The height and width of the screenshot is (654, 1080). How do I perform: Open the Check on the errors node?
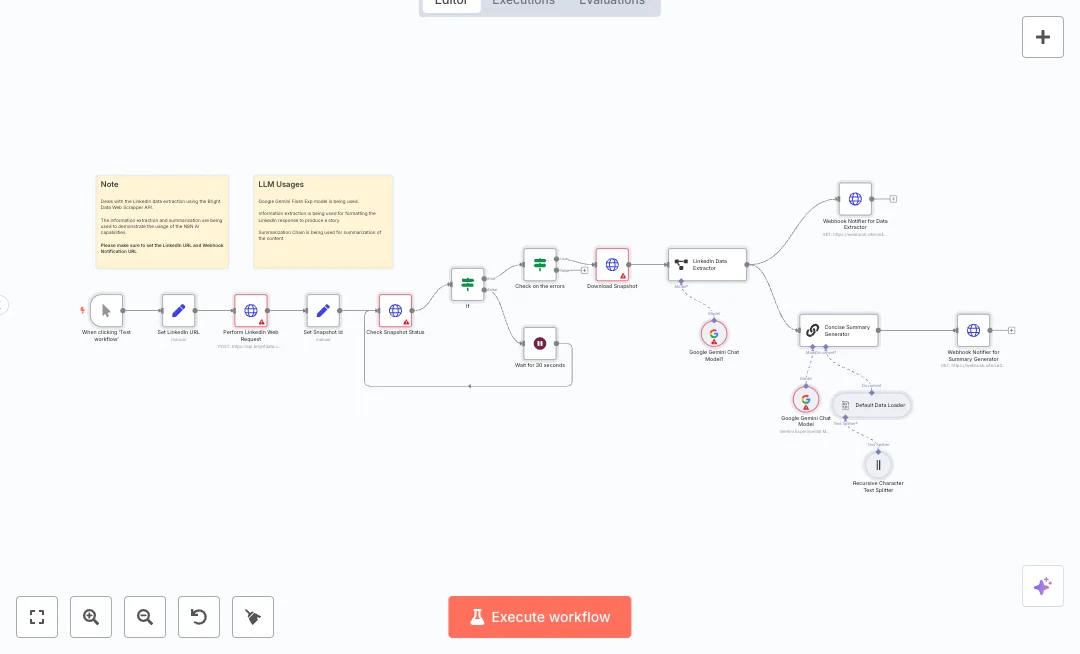click(x=540, y=265)
